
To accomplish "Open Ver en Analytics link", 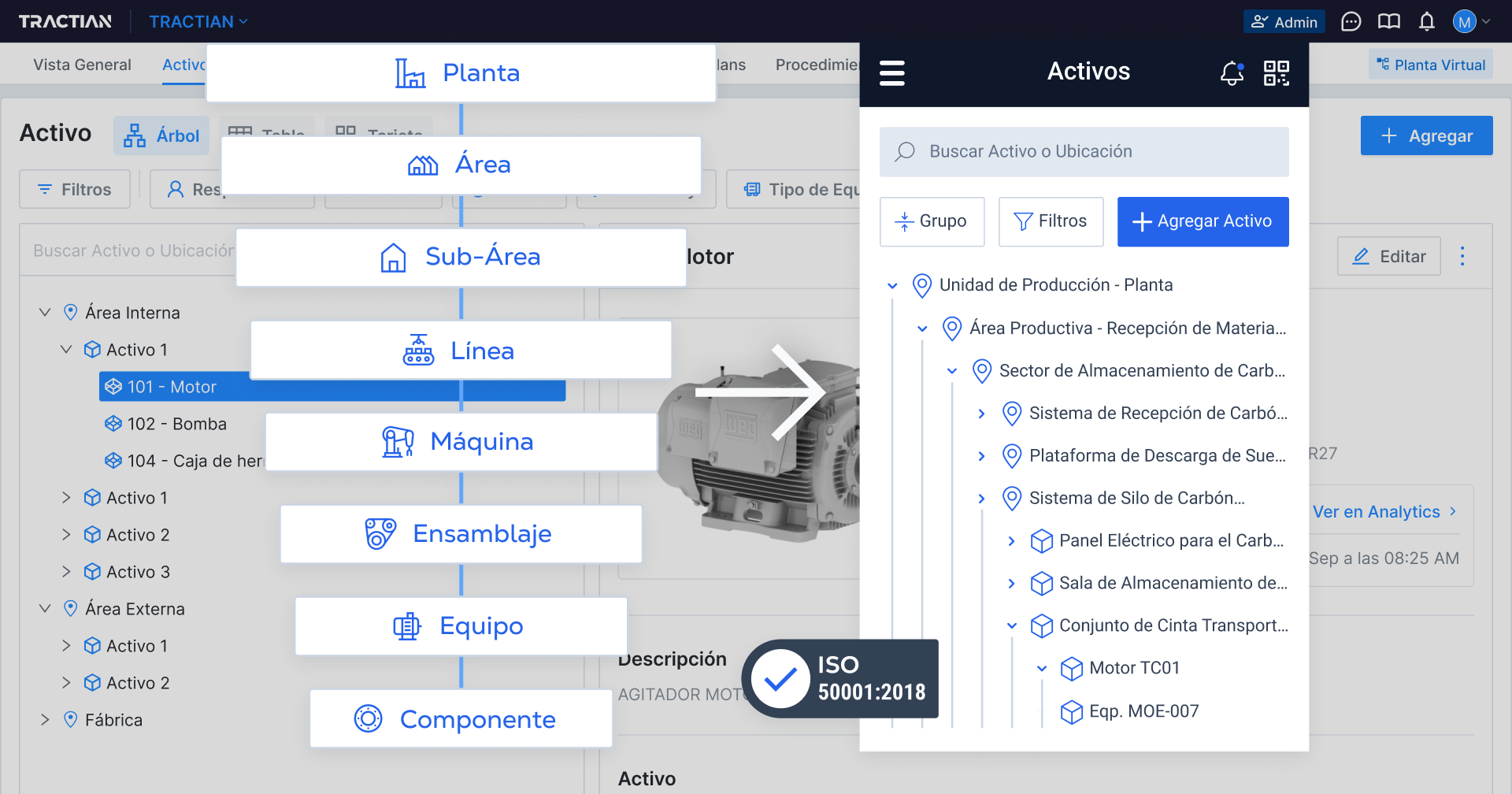I will (1377, 511).
